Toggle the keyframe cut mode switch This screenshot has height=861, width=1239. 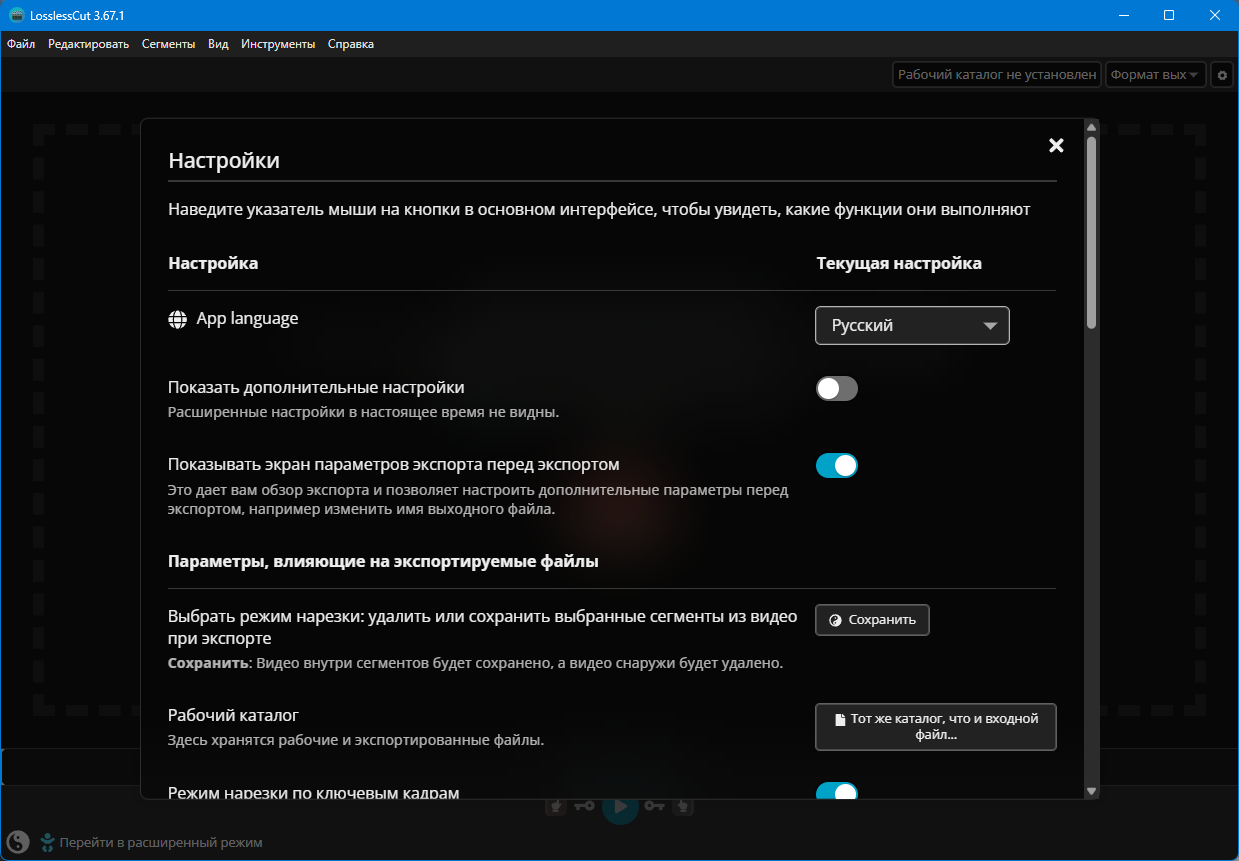(x=837, y=792)
